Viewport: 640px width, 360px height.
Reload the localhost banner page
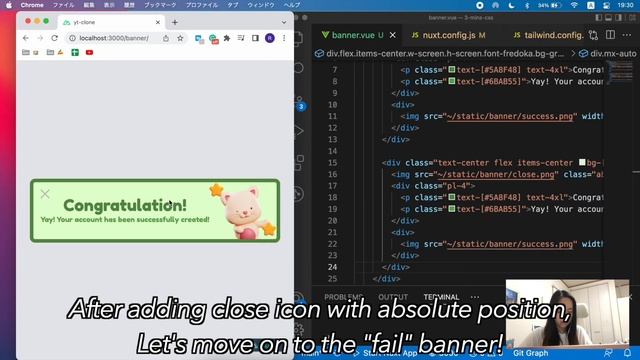pos(54,38)
